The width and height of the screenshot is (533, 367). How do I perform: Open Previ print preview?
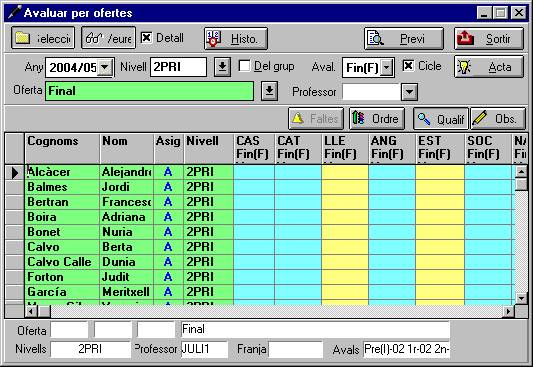tap(404, 38)
